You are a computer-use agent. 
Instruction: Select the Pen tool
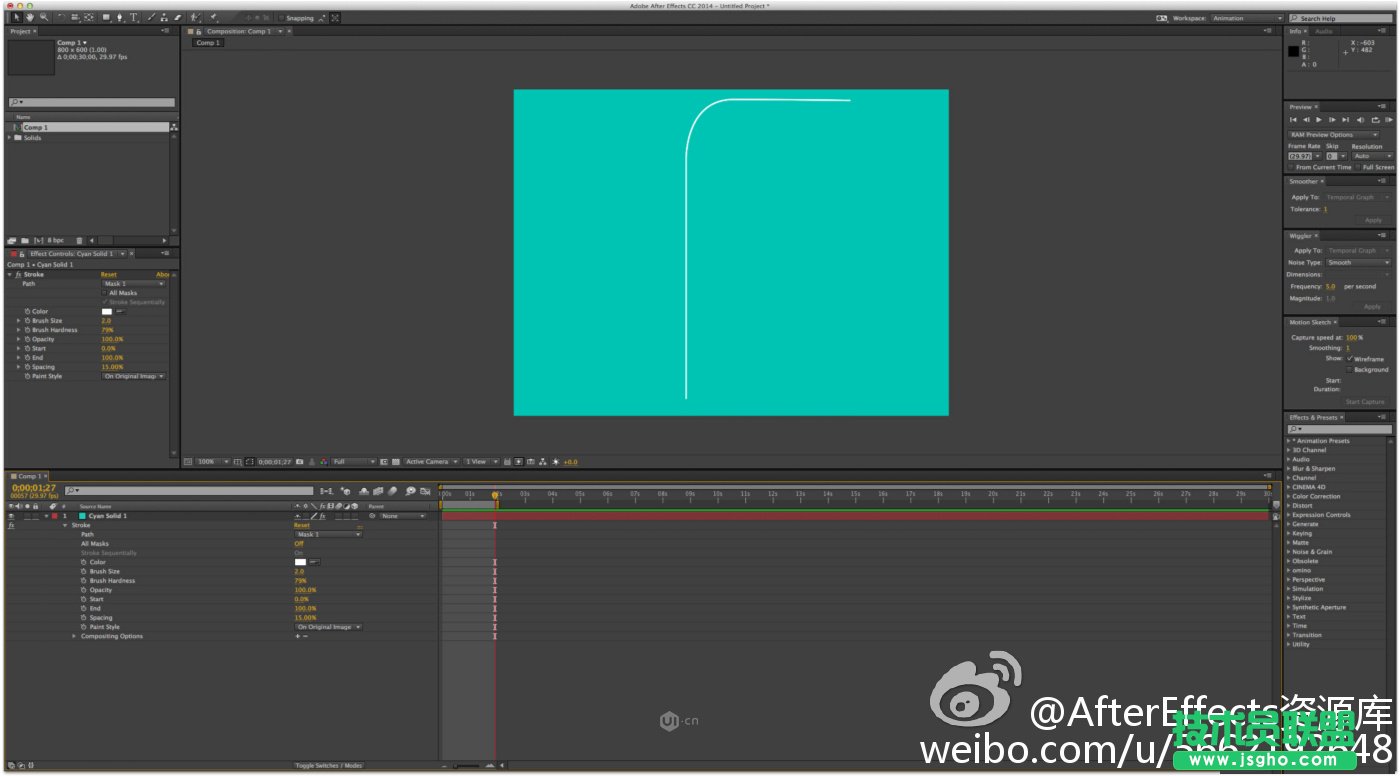(120, 17)
